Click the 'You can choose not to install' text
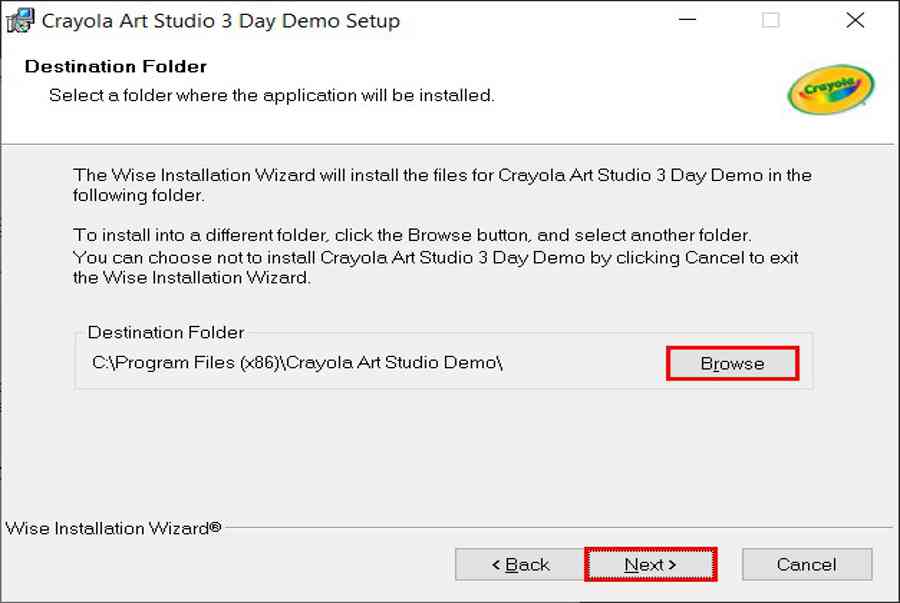Viewport: 900px width, 603px height. click(436, 267)
